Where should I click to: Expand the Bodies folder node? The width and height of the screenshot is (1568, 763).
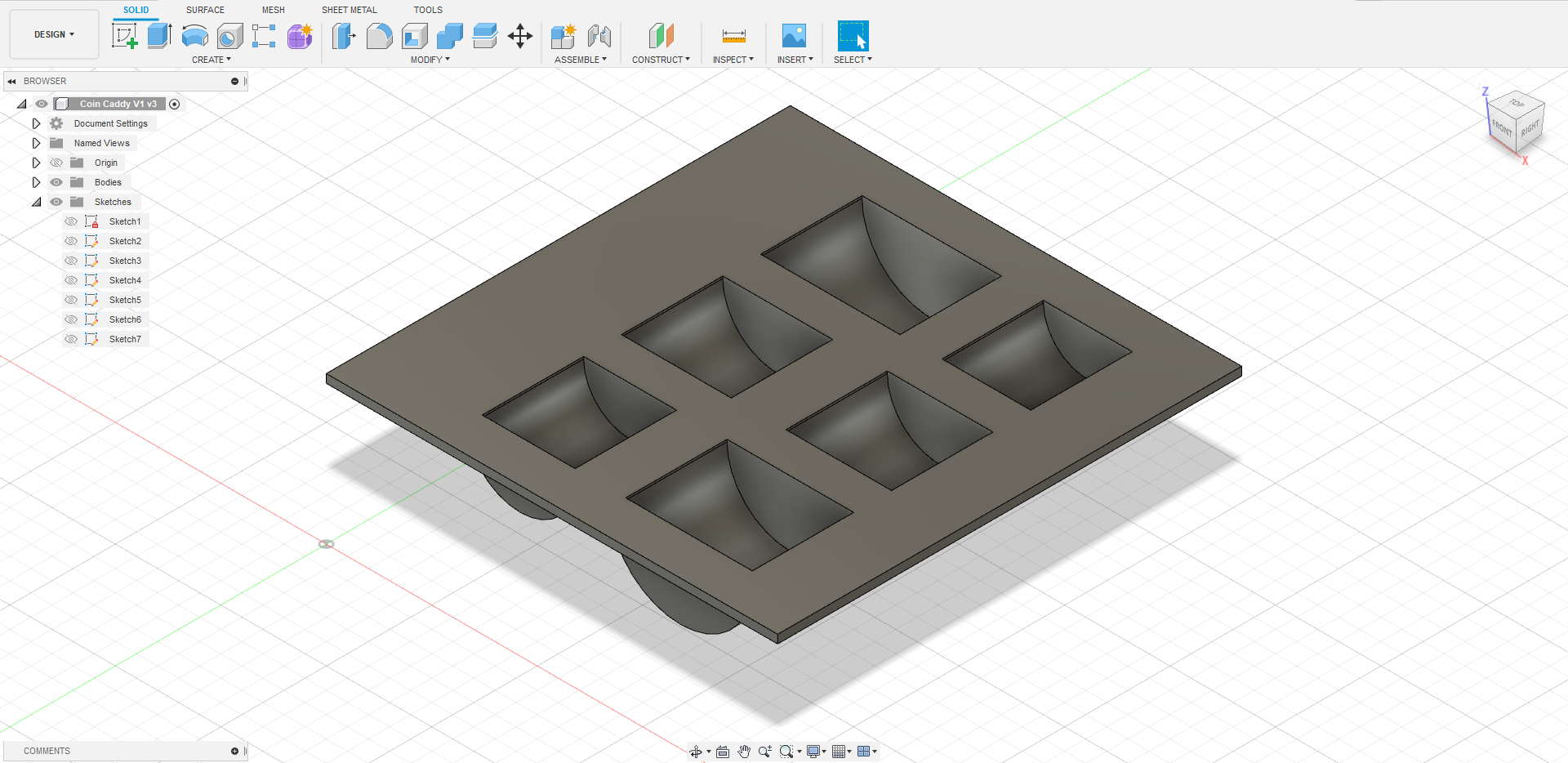(x=36, y=182)
